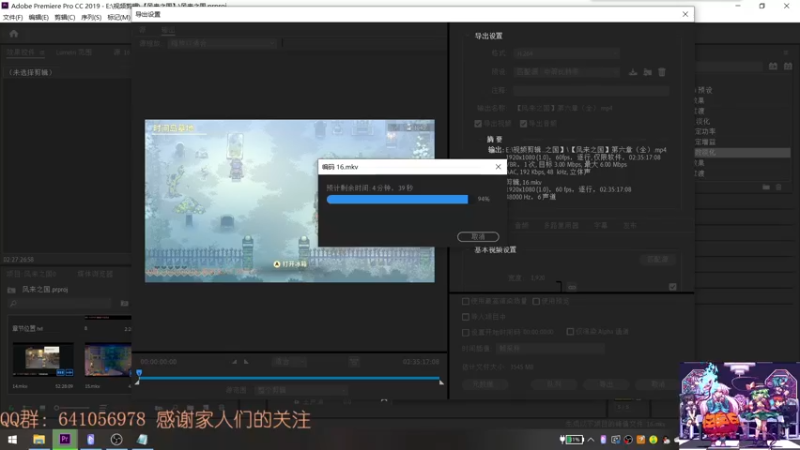This screenshot has height=450, width=800.
Task: Open the 适合 zoom-fit dropdown
Action: [x=288, y=362]
